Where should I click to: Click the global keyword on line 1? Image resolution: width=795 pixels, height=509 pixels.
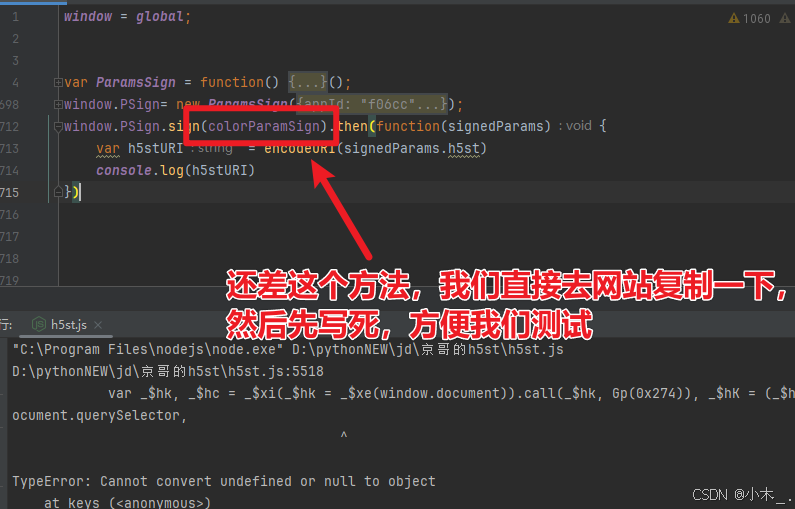(159, 17)
